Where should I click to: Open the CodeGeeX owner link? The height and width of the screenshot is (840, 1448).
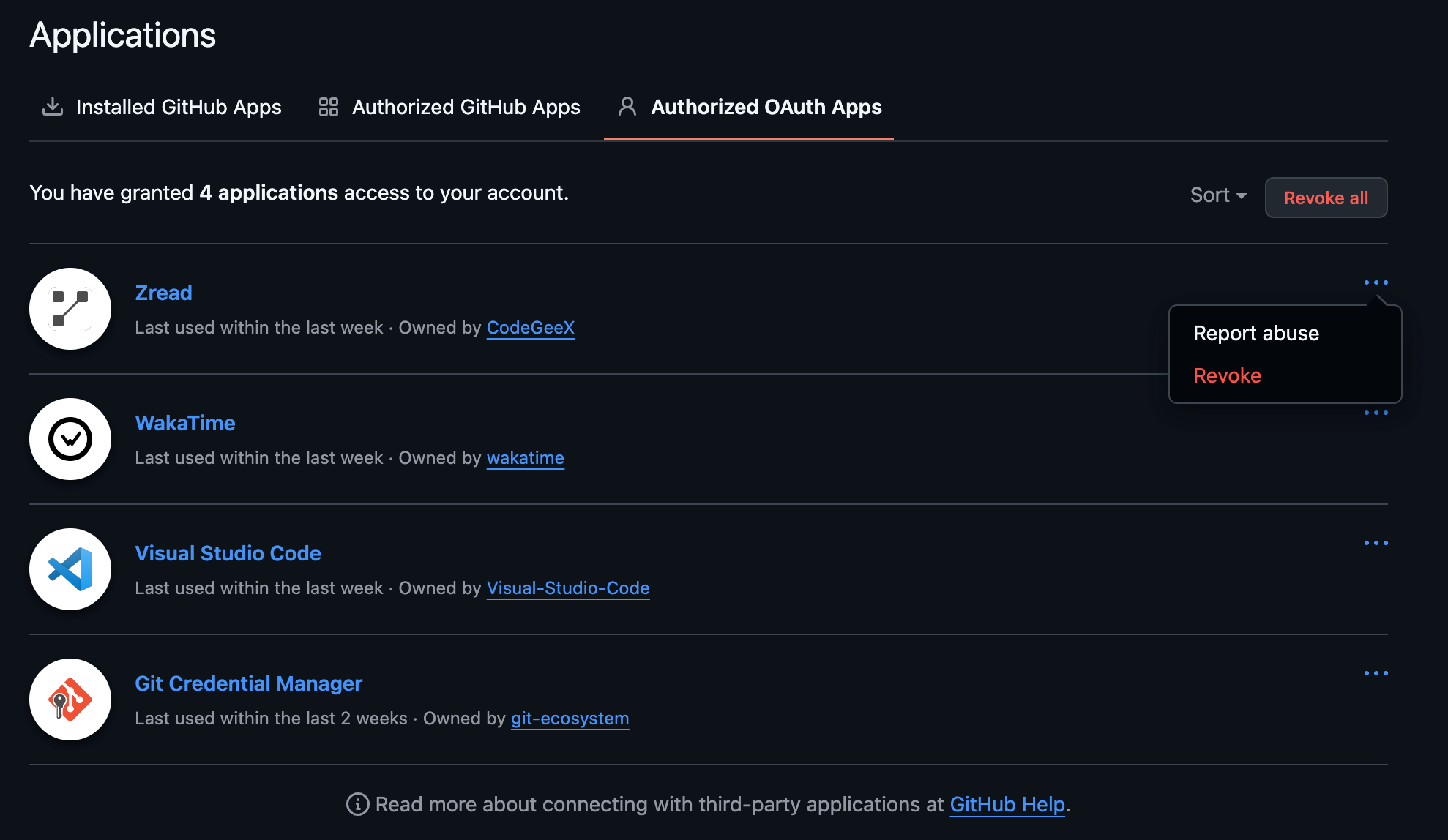[530, 328]
